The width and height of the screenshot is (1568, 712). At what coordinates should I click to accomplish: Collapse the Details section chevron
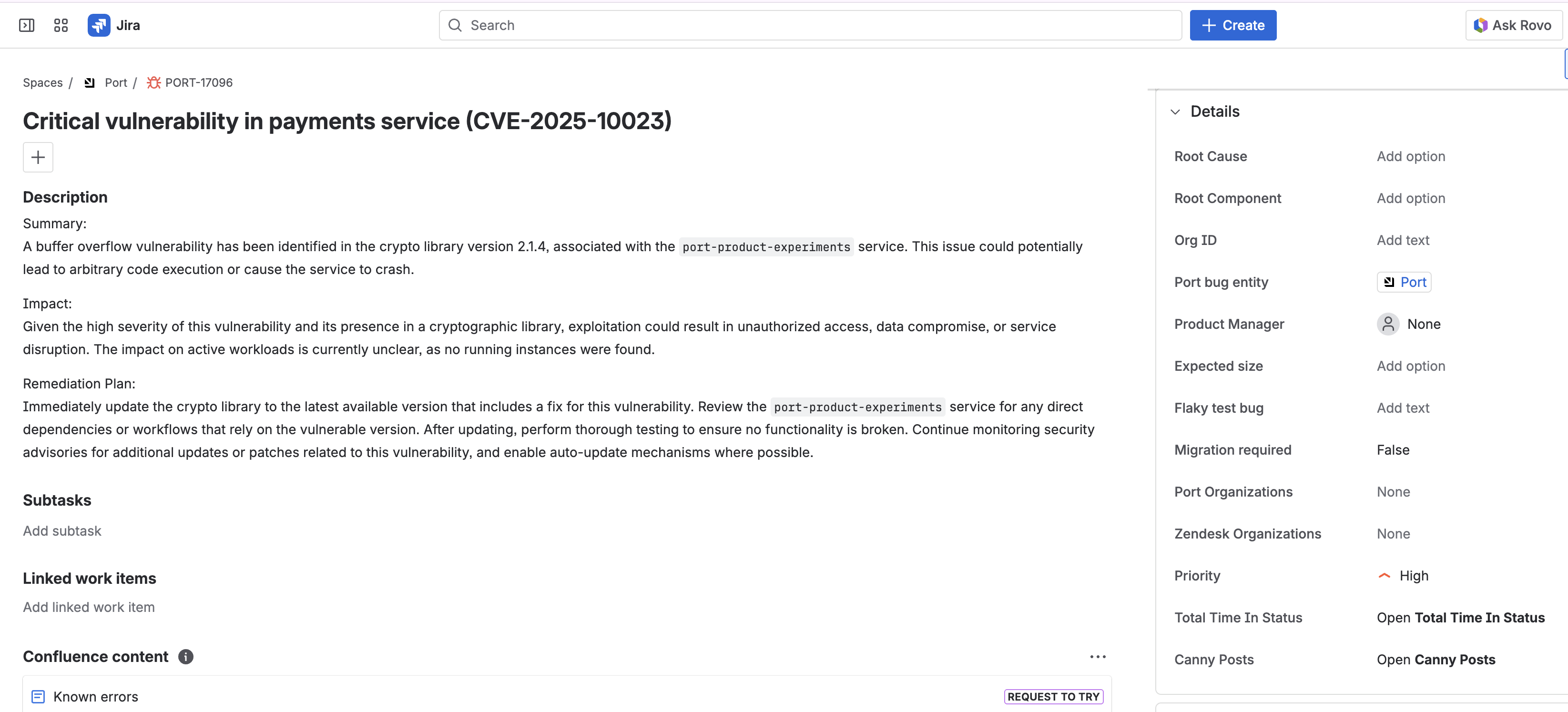1175,112
